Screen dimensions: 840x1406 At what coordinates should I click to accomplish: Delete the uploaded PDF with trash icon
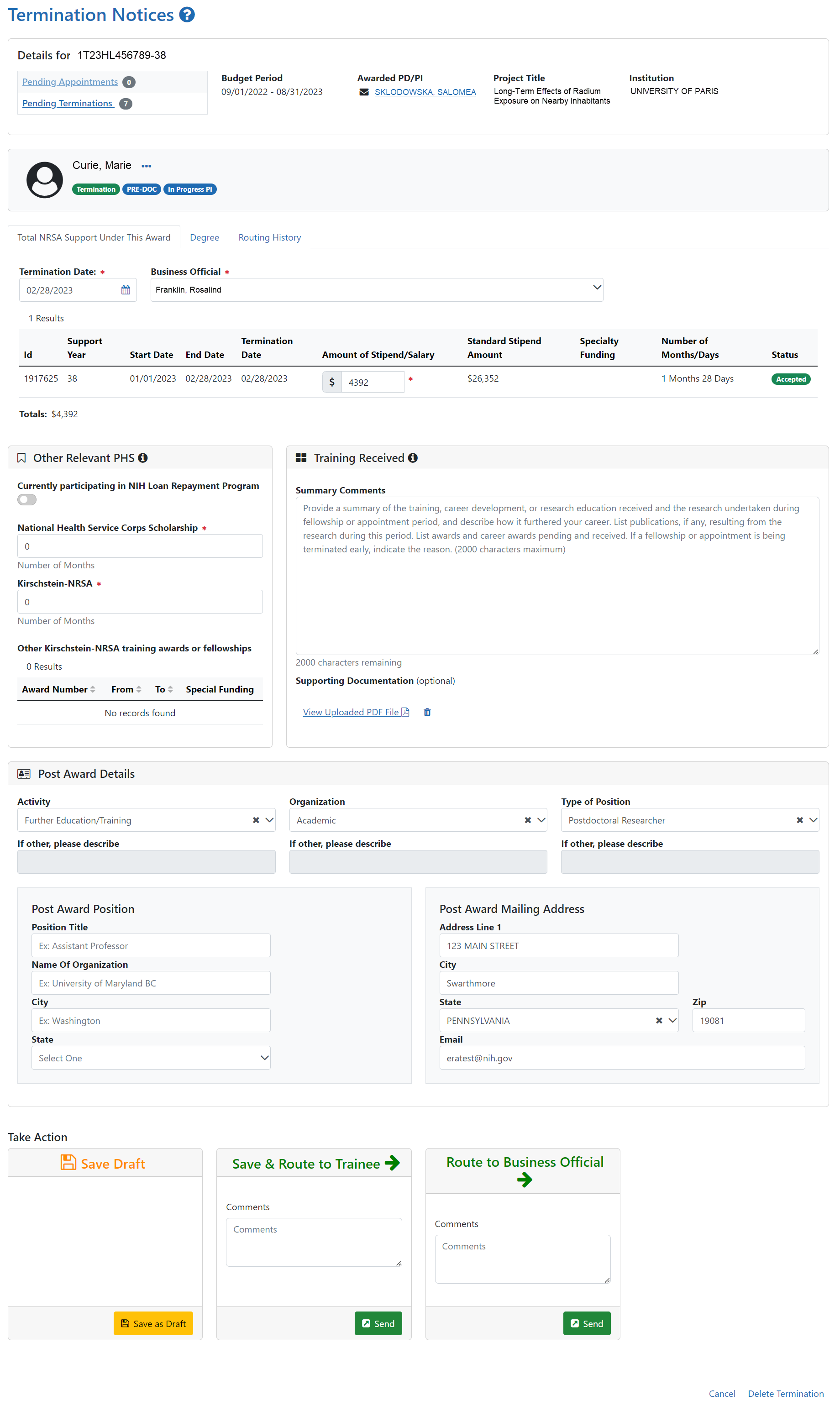427,712
